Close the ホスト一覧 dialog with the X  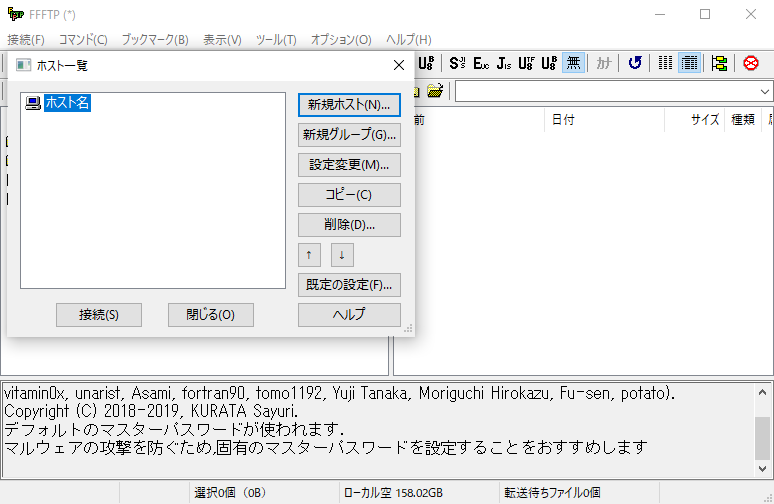click(399, 65)
